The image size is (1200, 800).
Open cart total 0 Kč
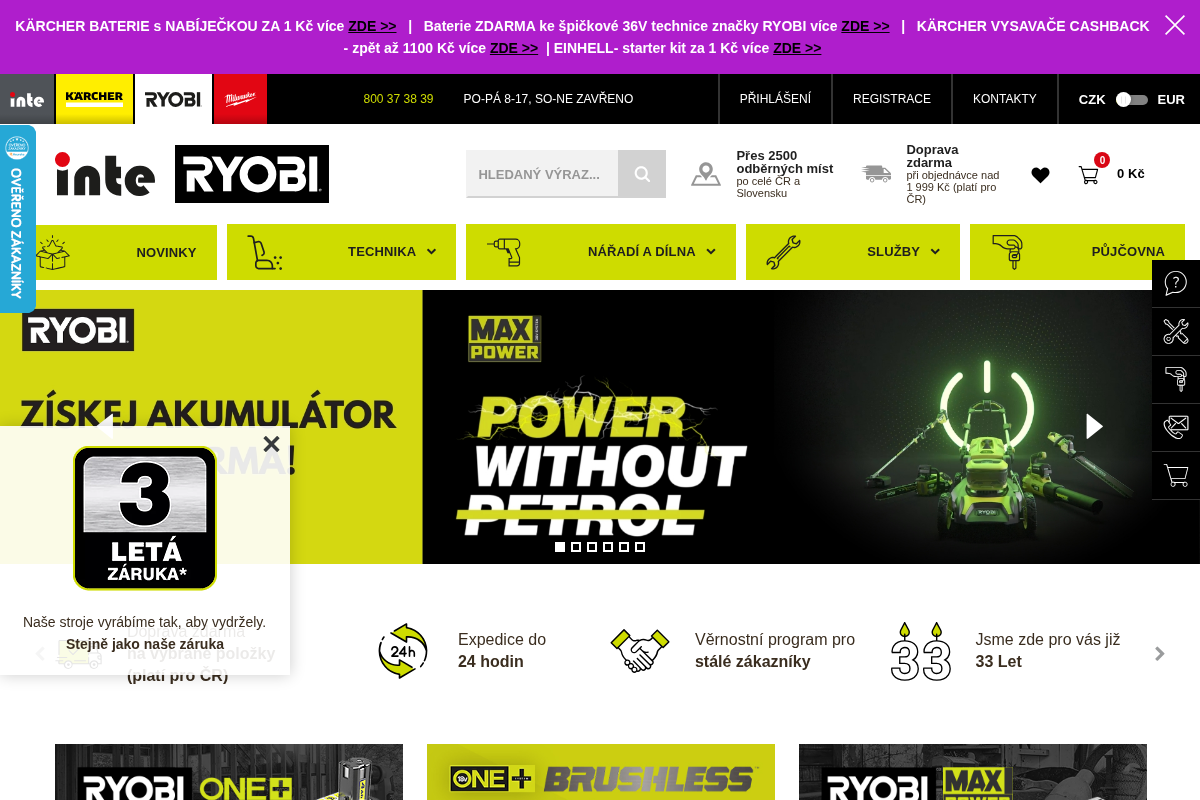click(1131, 174)
